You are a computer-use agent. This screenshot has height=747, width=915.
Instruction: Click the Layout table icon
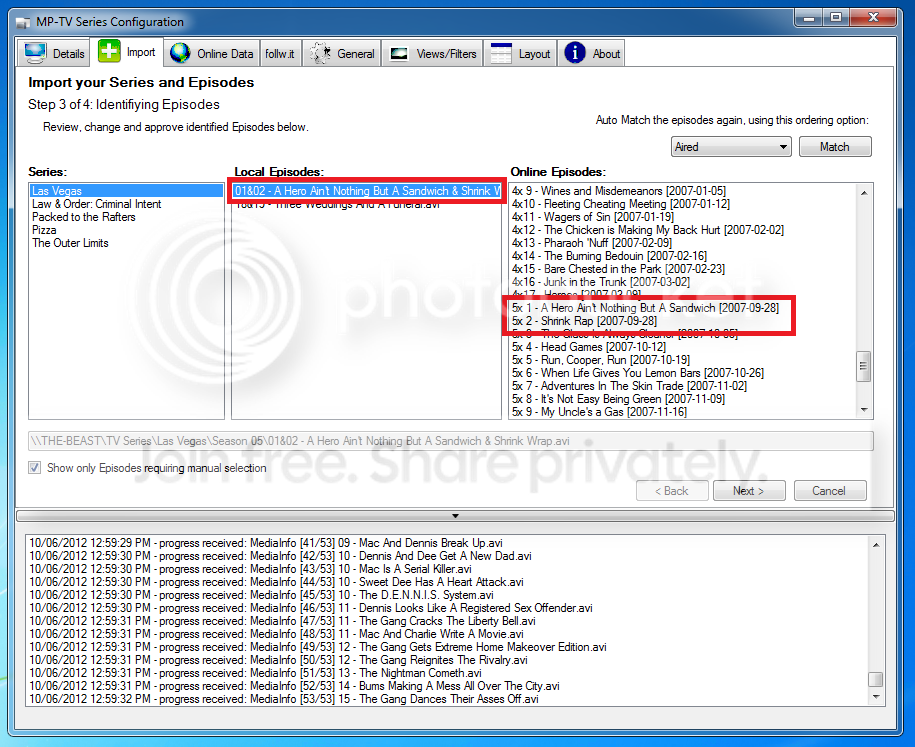point(501,53)
